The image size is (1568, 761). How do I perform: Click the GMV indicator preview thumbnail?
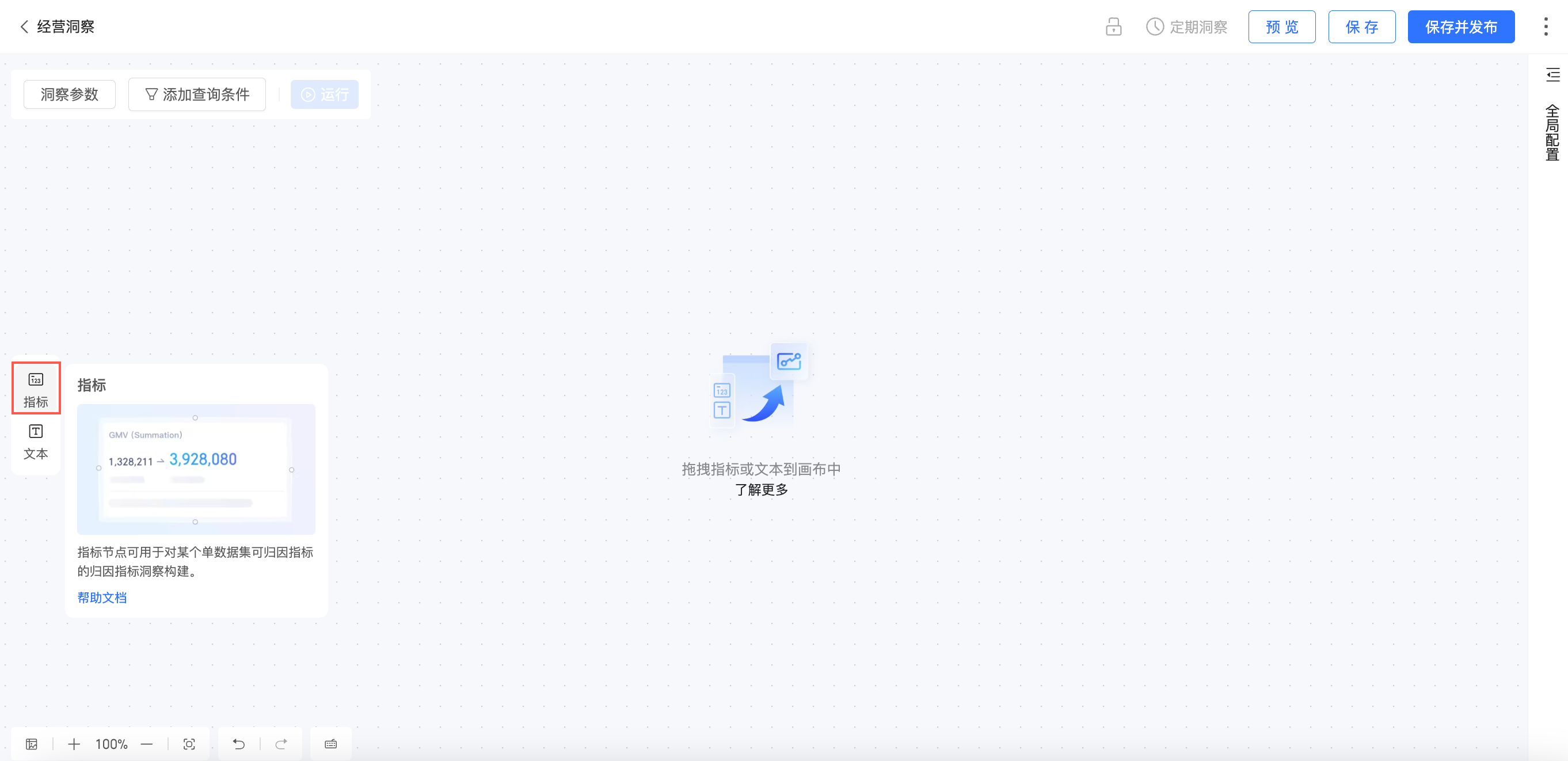tap(195, 469)
